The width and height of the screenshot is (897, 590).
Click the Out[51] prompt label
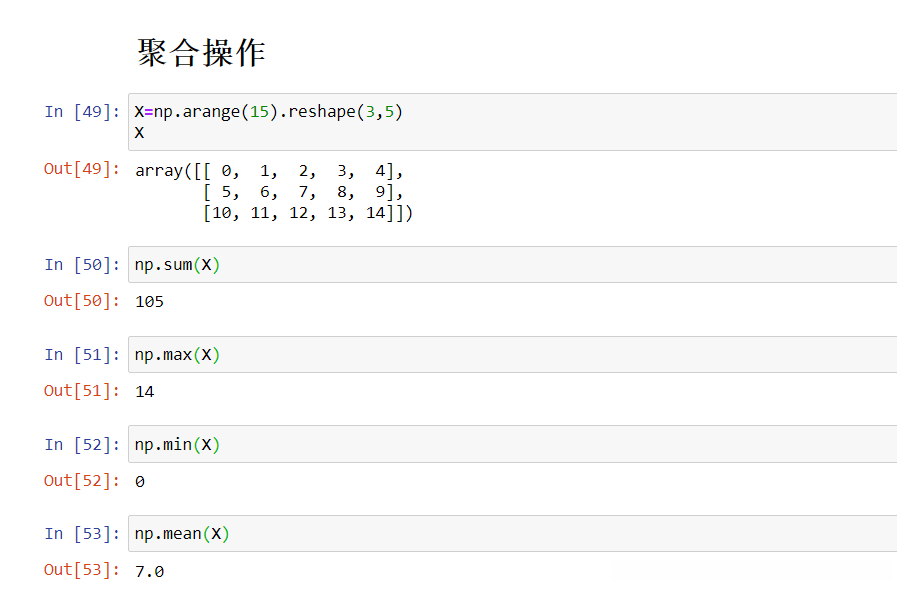coord(82,391)
